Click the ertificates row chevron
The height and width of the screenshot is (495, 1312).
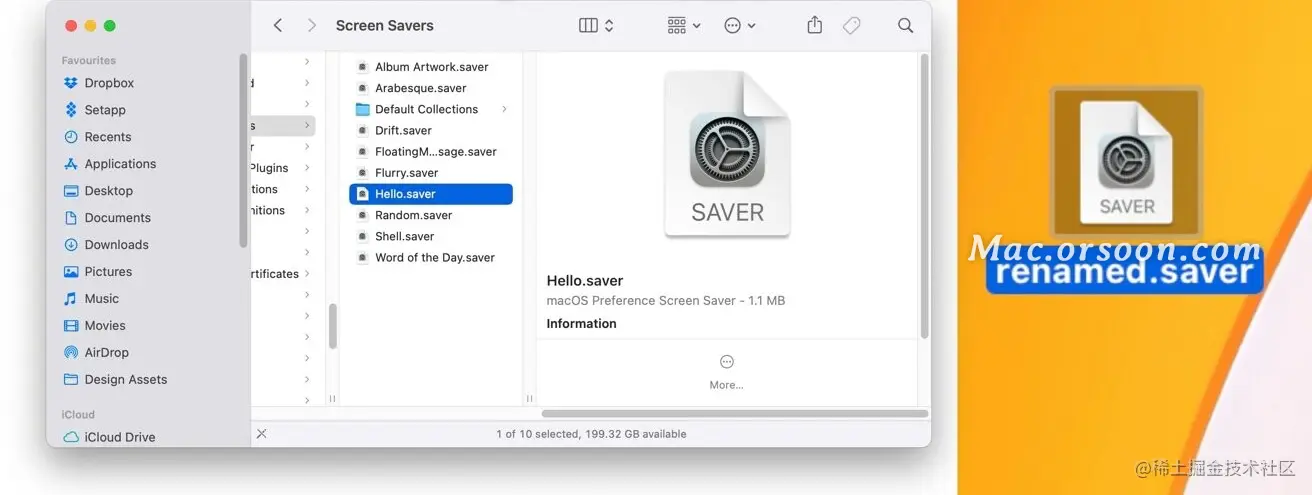click(x=307, y=274)
